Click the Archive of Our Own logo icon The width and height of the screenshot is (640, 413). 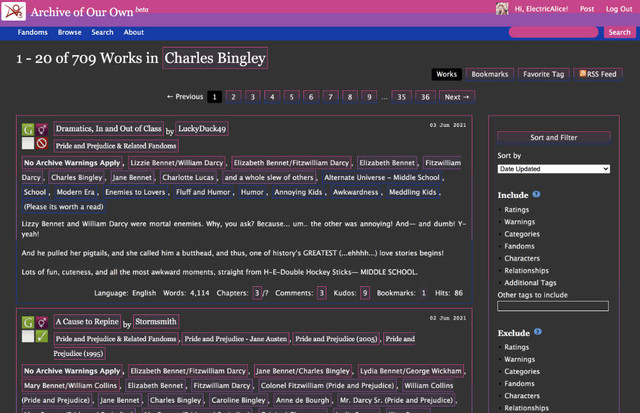[x=13, y=11]
